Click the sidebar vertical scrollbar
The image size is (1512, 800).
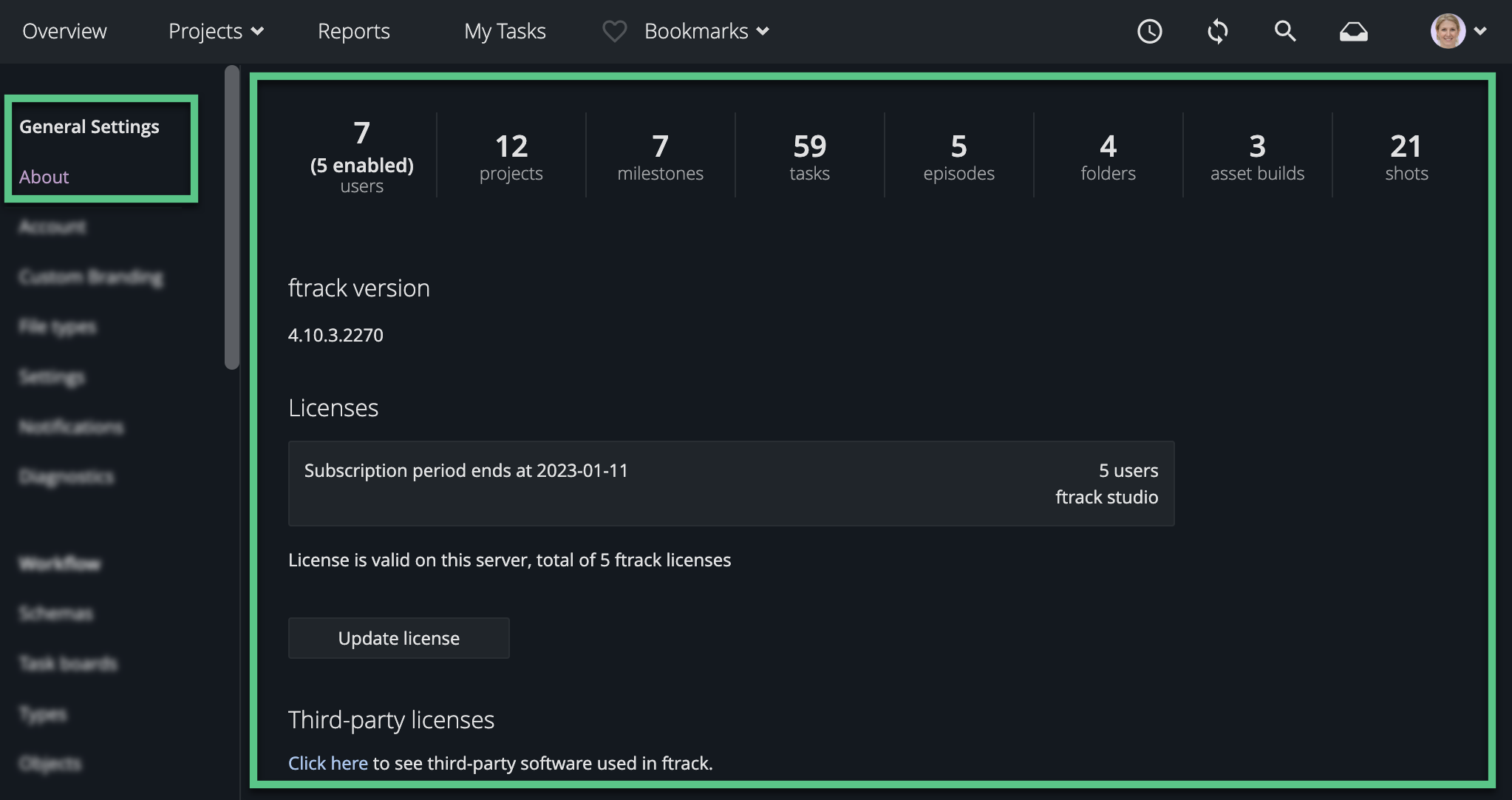point(232,217)
